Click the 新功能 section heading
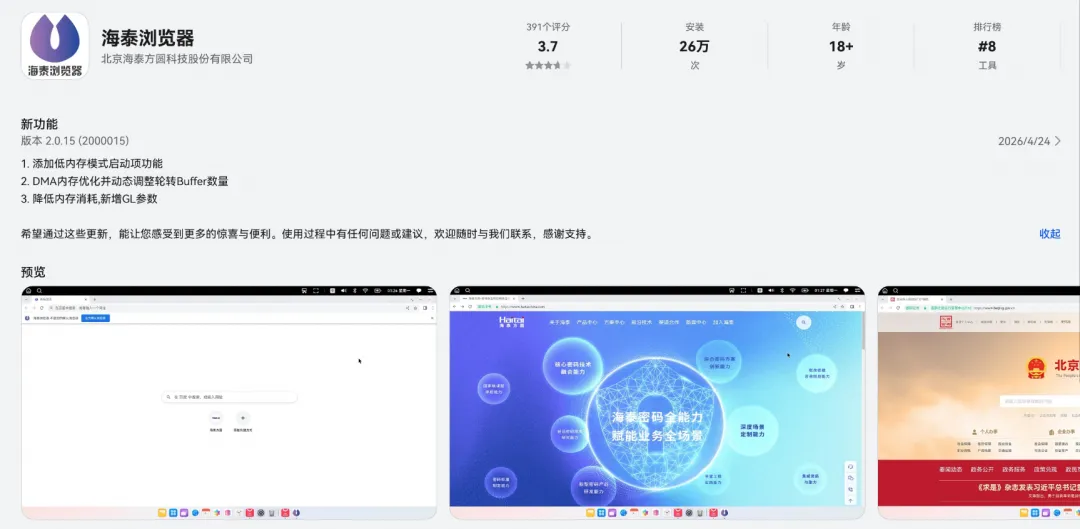This screenshot has width=1080, height=529. point(39,124)
